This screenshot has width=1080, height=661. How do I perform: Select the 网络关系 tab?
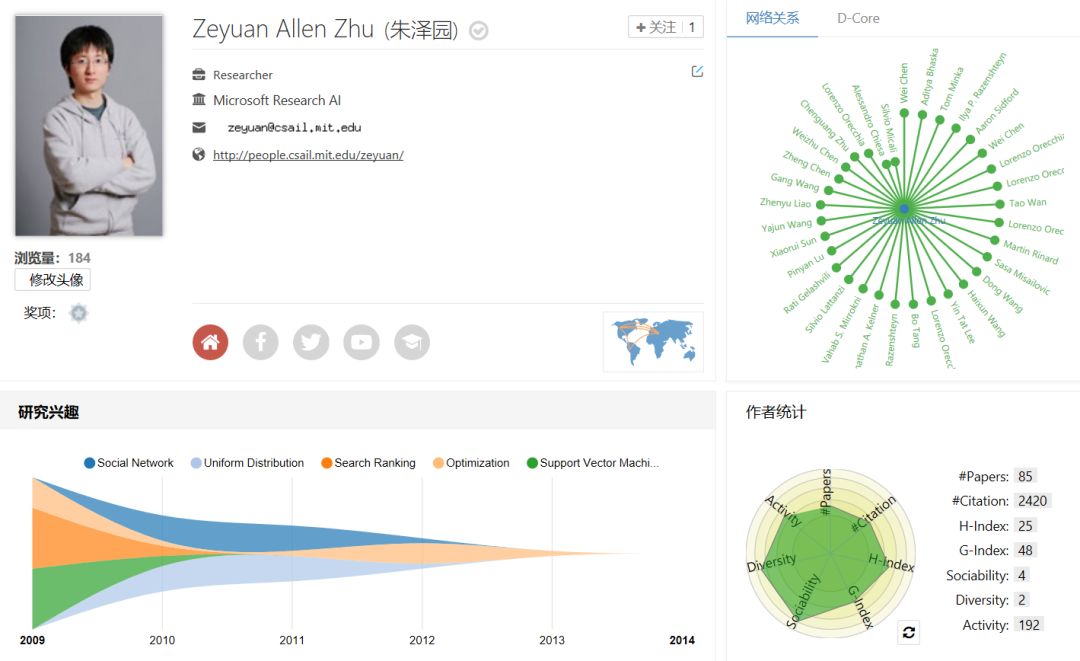(x=772, y=18)
